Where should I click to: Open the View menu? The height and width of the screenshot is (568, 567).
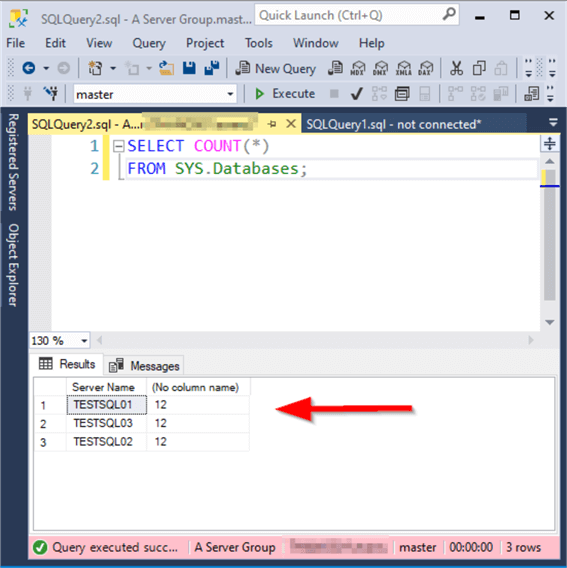click(x=99, y=43)
